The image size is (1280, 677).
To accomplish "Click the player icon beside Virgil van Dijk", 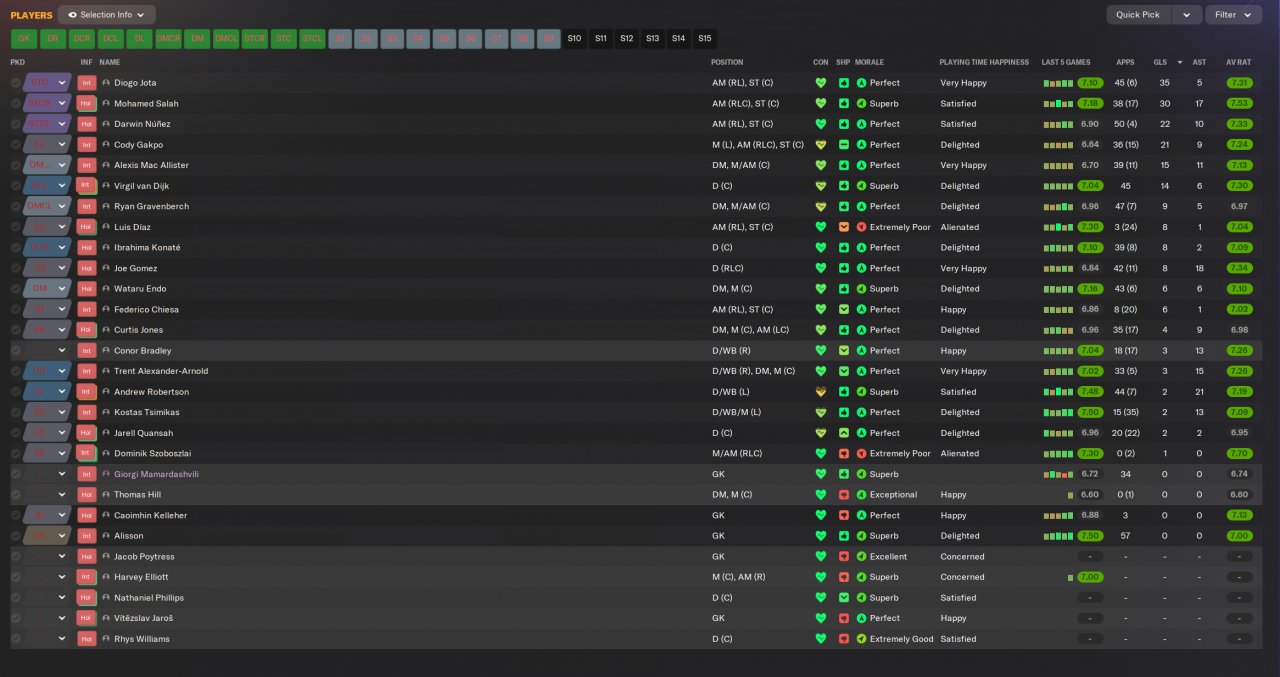I will pos(106,186).
